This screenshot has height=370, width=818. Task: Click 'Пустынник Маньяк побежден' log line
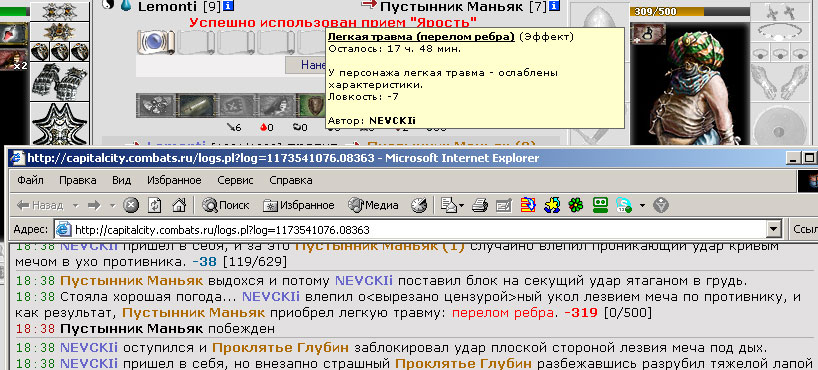(x=167, y=329)
